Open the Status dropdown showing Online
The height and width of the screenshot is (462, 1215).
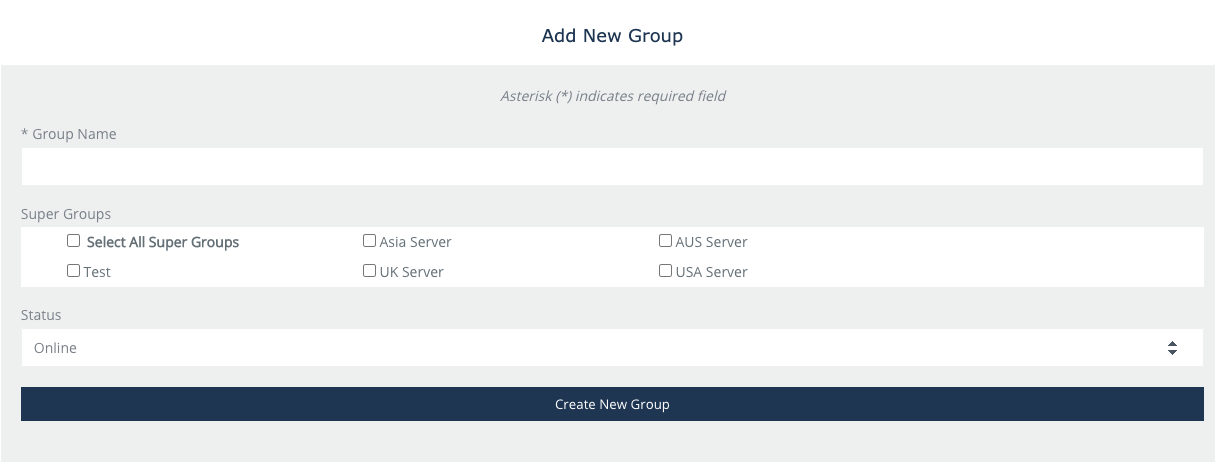[x=600, y=348]
